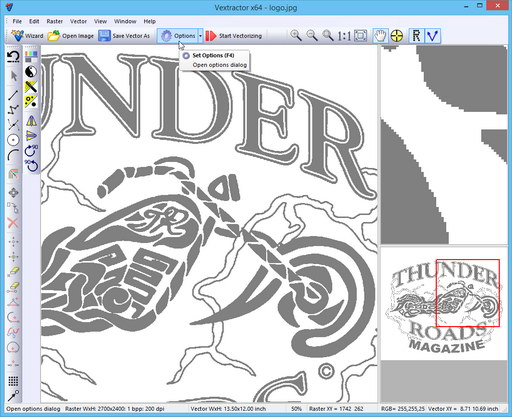512x417 pixels.
Task: Click Vextractor app icon in title bar
Action: (10, 7)
